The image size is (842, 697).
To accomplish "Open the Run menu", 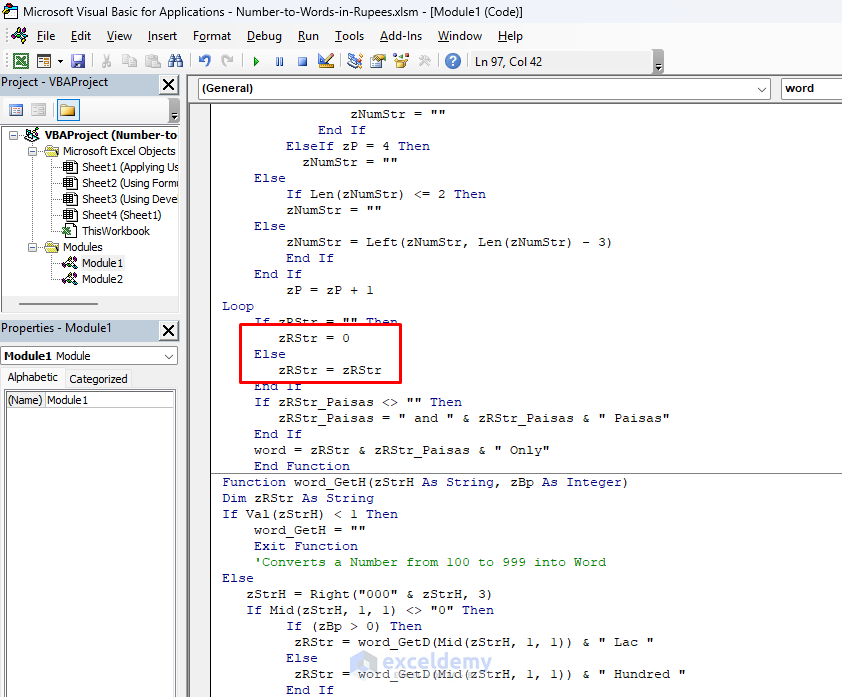I will point(308,36).
